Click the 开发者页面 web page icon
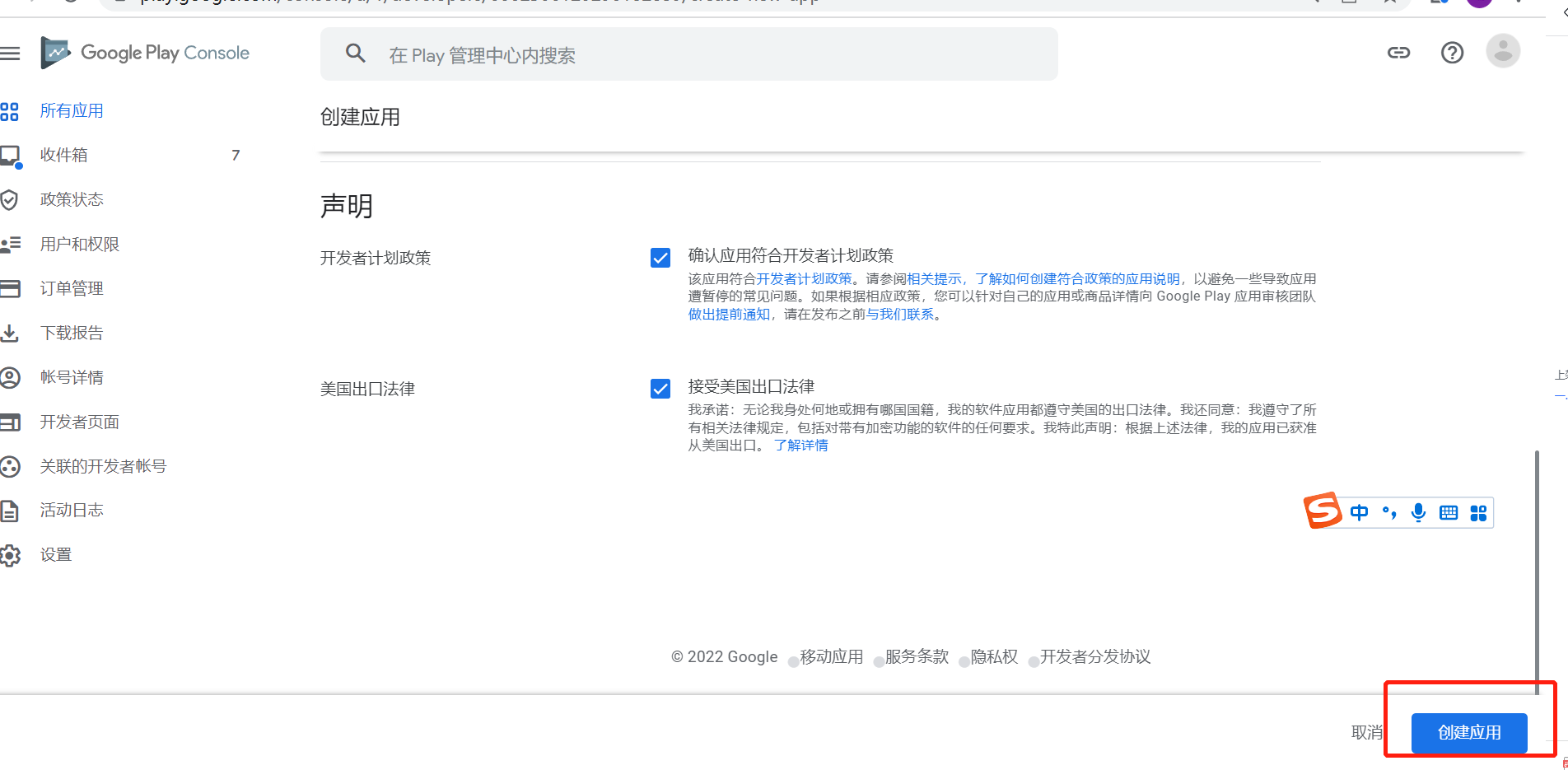The image size is (1568, 770). point(10,422)
